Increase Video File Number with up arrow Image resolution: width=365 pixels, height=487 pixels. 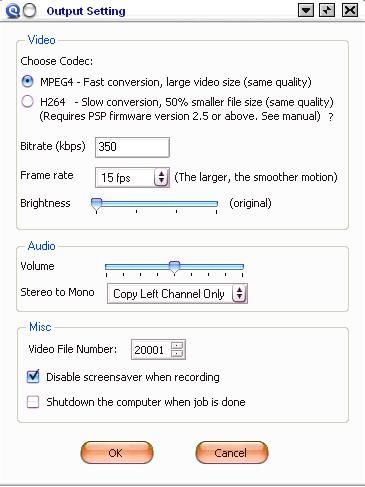(177, 345)
